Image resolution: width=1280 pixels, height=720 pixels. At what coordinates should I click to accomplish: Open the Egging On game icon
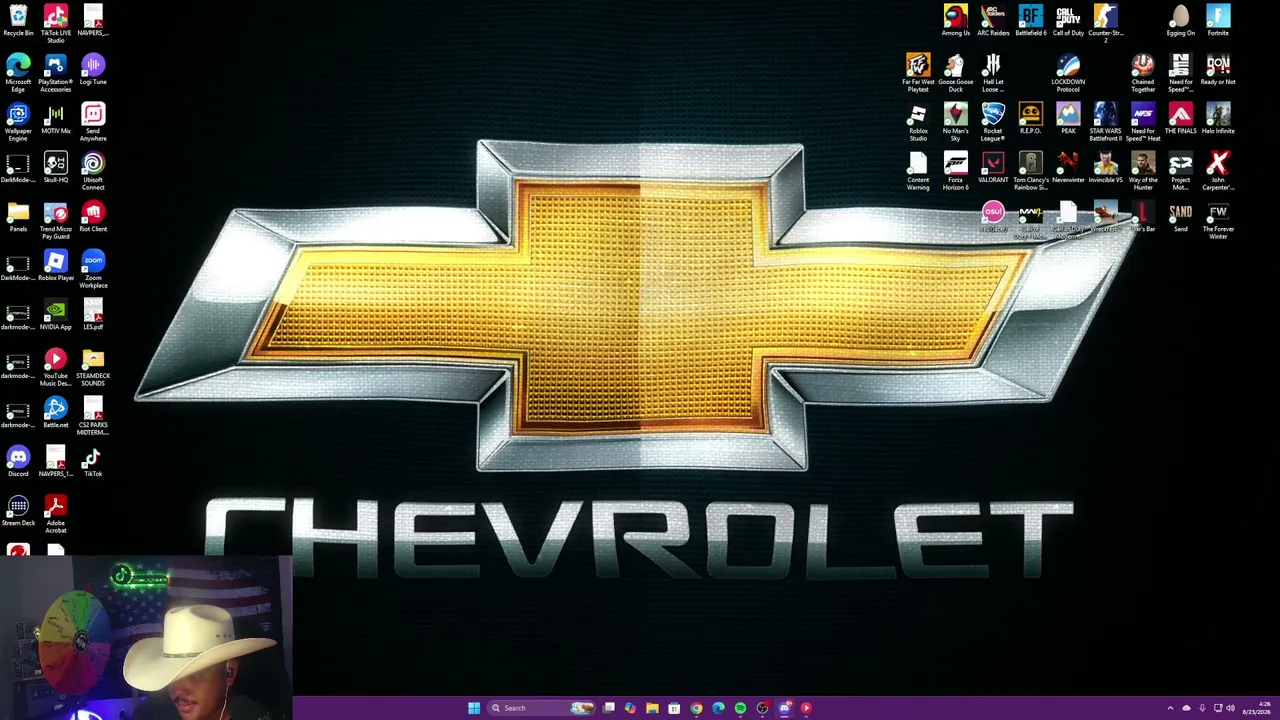click(1181, 20)
